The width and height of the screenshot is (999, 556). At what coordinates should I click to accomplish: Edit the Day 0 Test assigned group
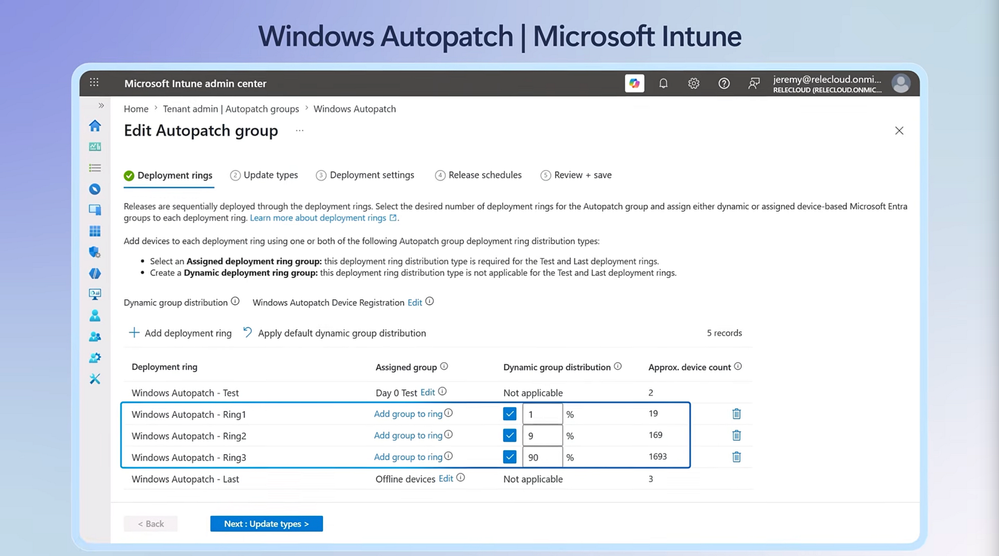tap(428, 392)
